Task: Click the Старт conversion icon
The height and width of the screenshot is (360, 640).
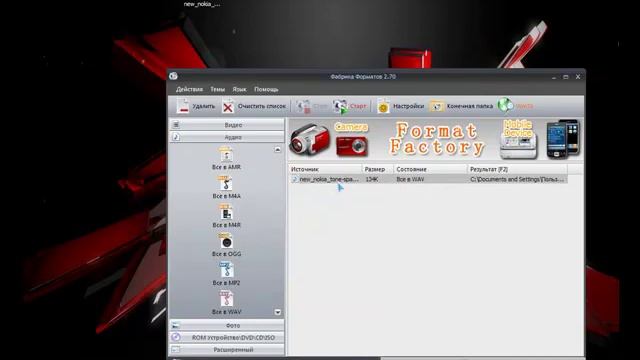Action: tap(340, 106)
